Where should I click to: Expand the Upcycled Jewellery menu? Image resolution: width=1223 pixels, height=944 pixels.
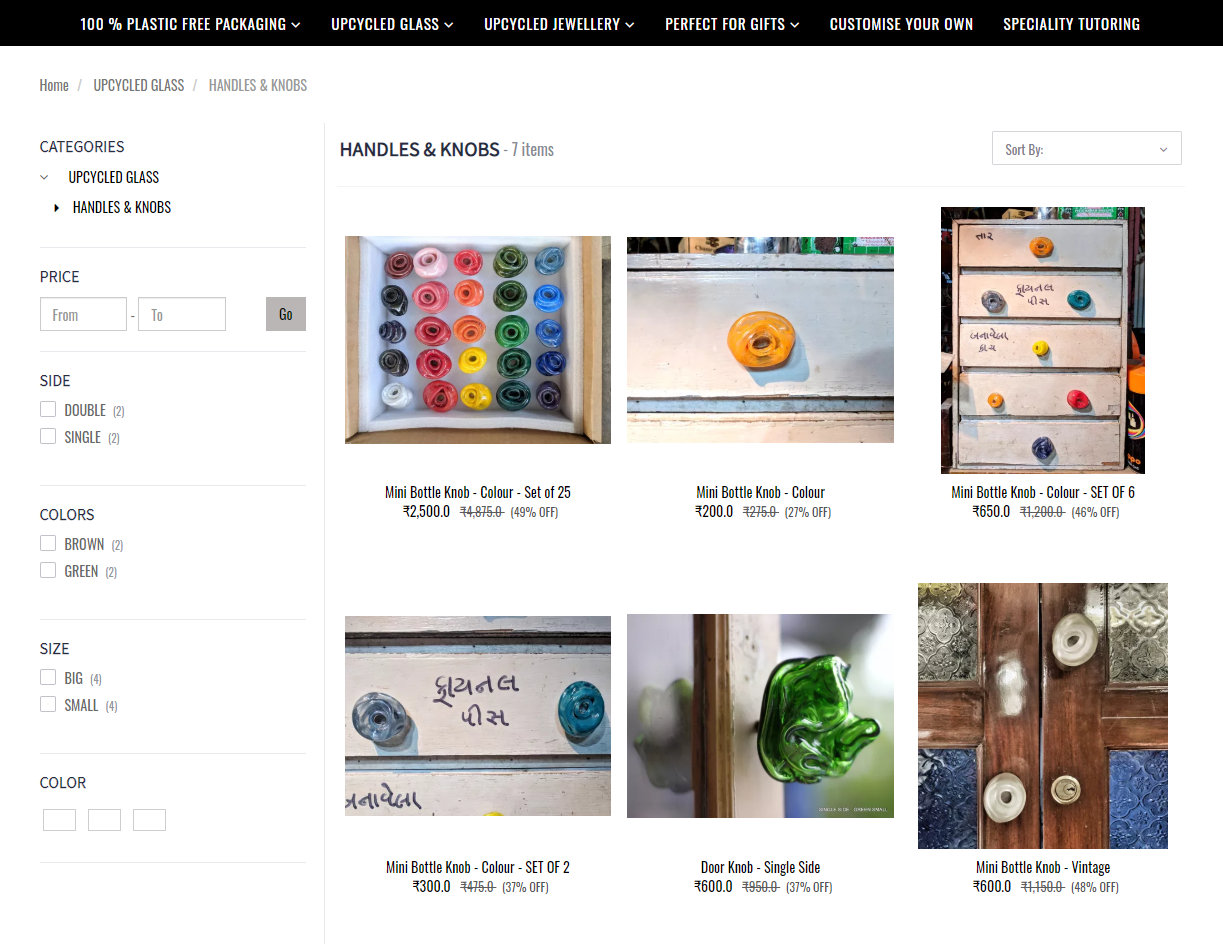pyautogui.click(x=559, y=24)
